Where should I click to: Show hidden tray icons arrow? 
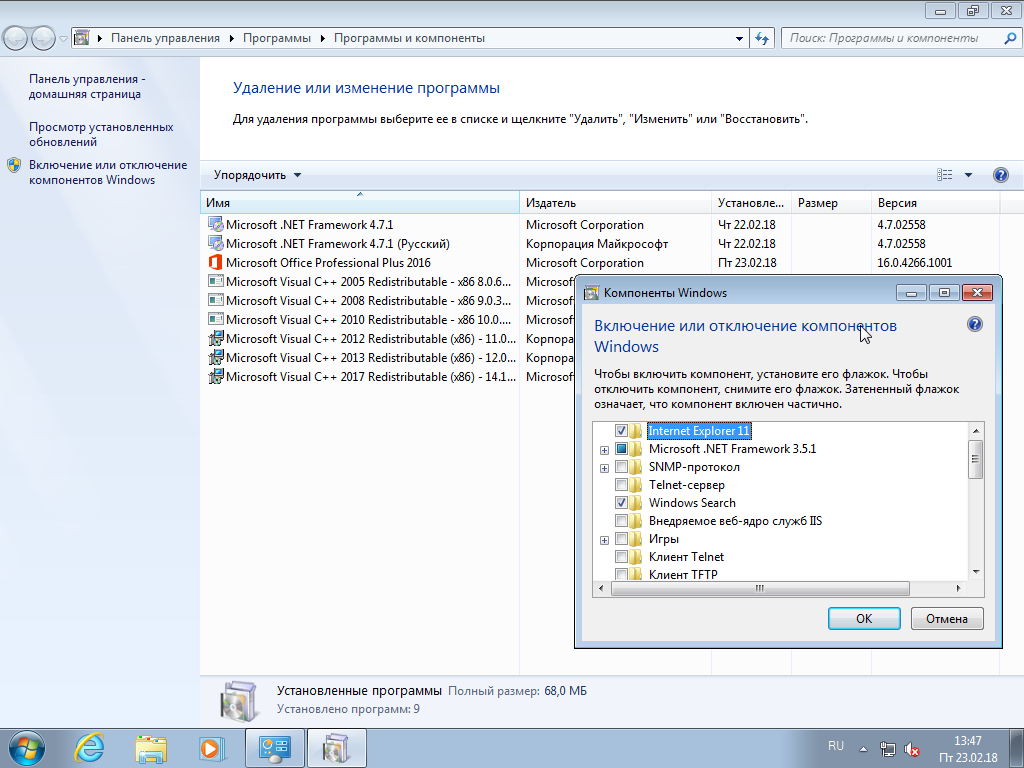pyautogui.click(x=863, y=749)
